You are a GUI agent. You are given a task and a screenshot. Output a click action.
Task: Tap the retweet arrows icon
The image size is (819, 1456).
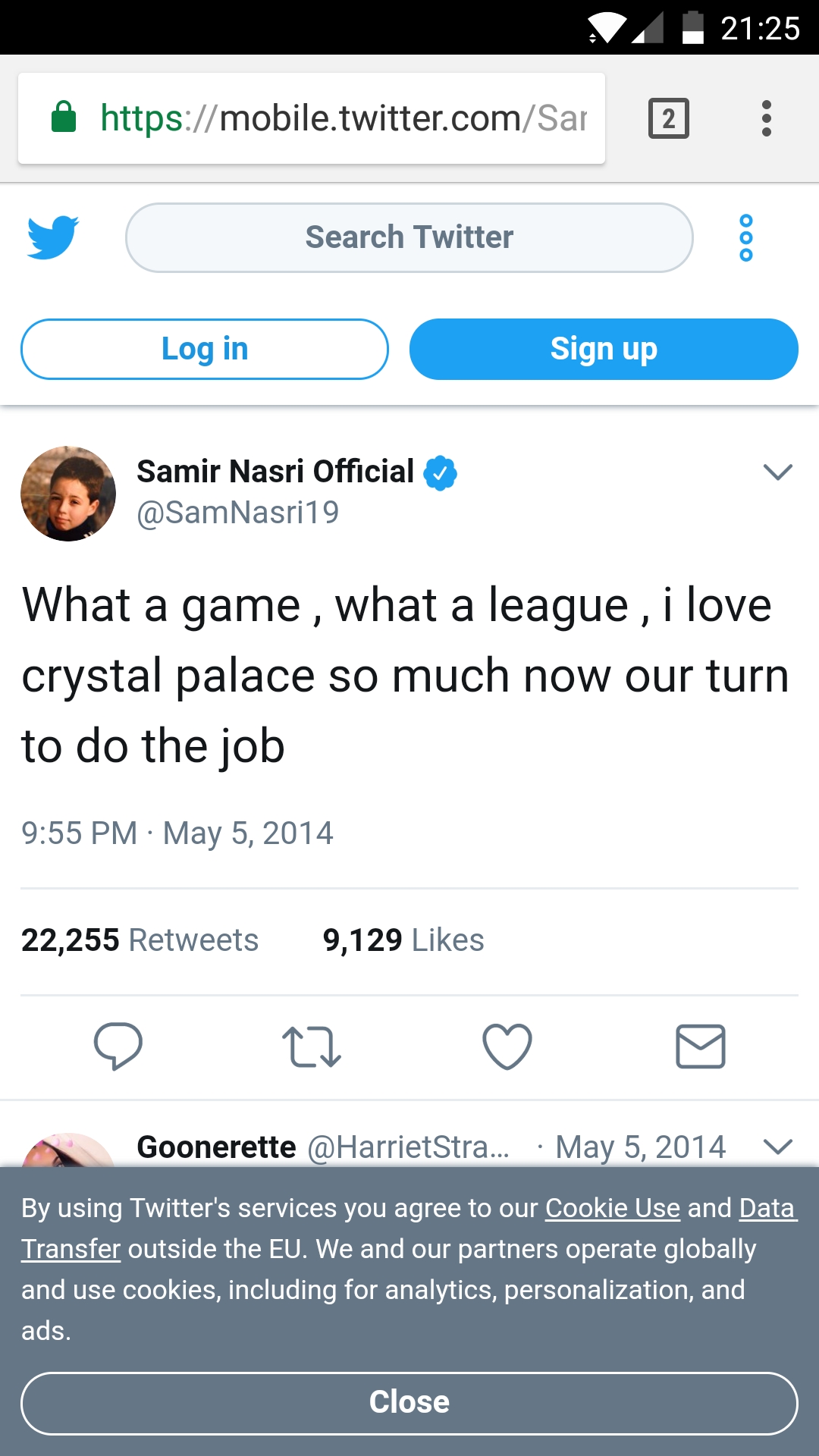pos(311,1046)
